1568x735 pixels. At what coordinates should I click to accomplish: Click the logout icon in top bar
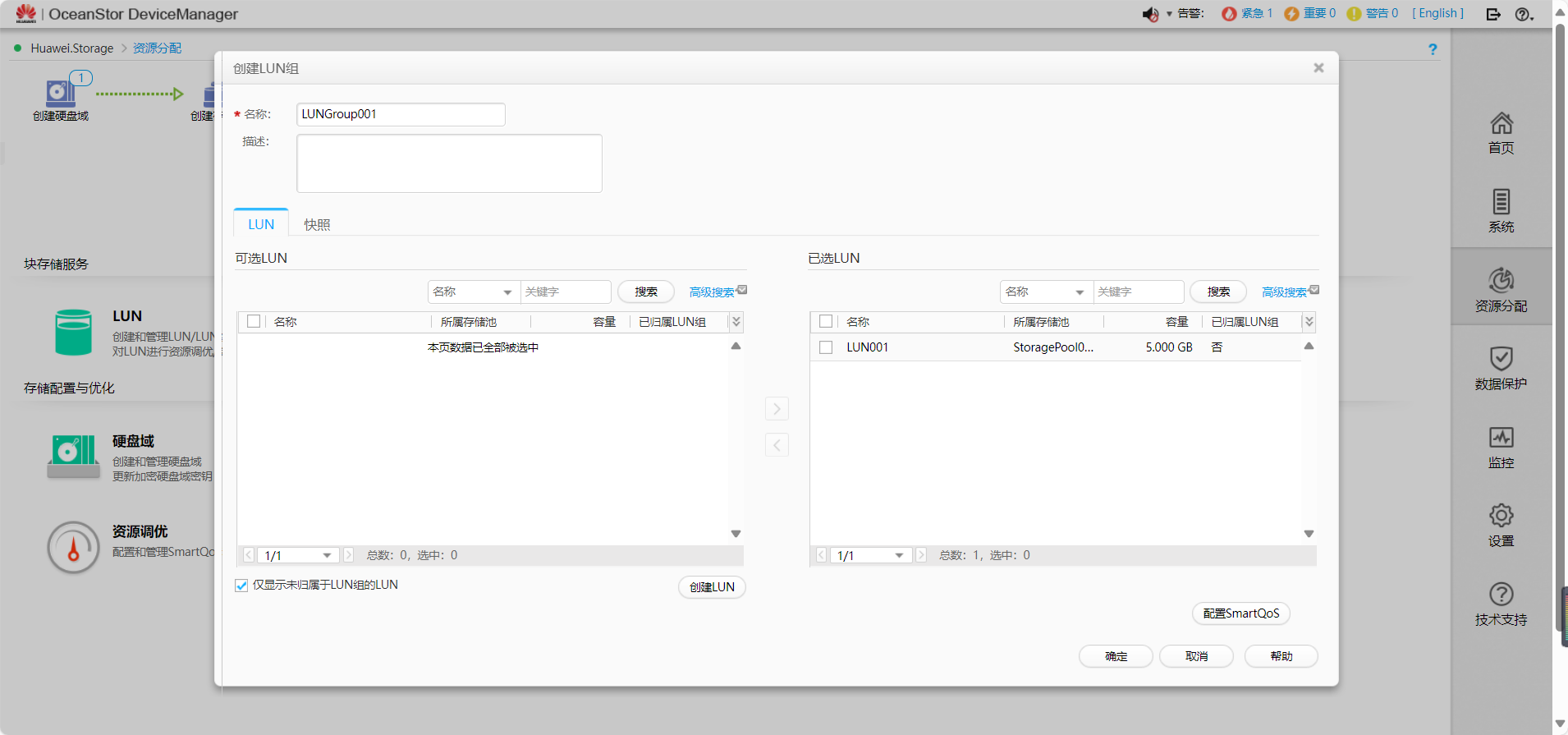click(x=1493, y=14)
